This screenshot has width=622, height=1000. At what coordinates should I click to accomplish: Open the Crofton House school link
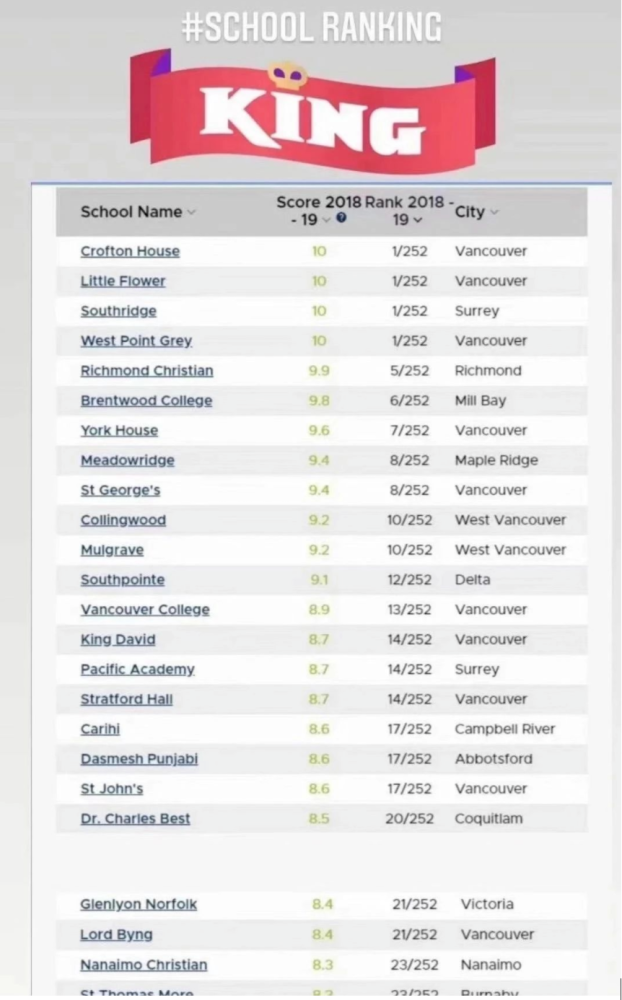[x=130, y=251]
